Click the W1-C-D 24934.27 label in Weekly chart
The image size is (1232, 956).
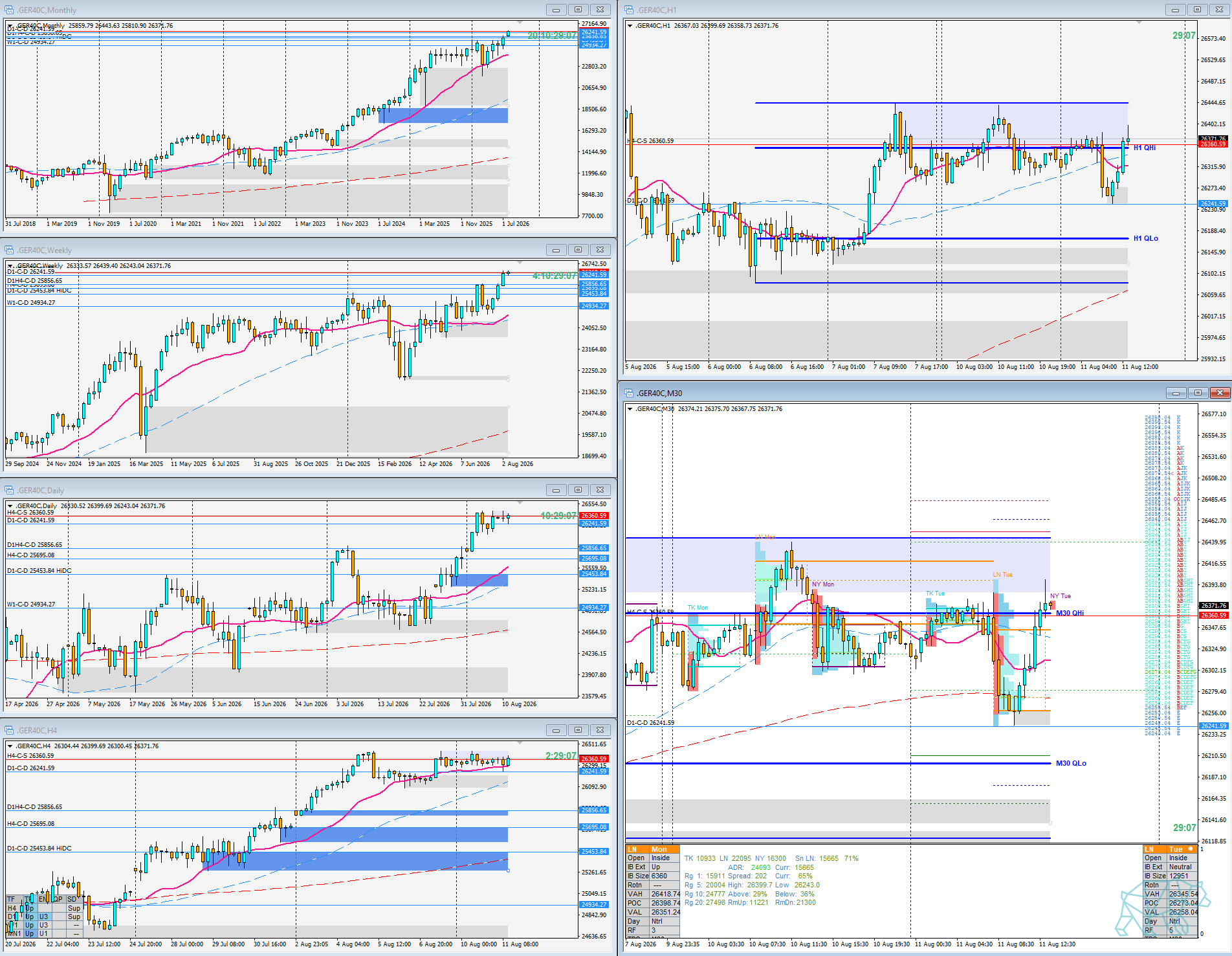click(31, 302)
